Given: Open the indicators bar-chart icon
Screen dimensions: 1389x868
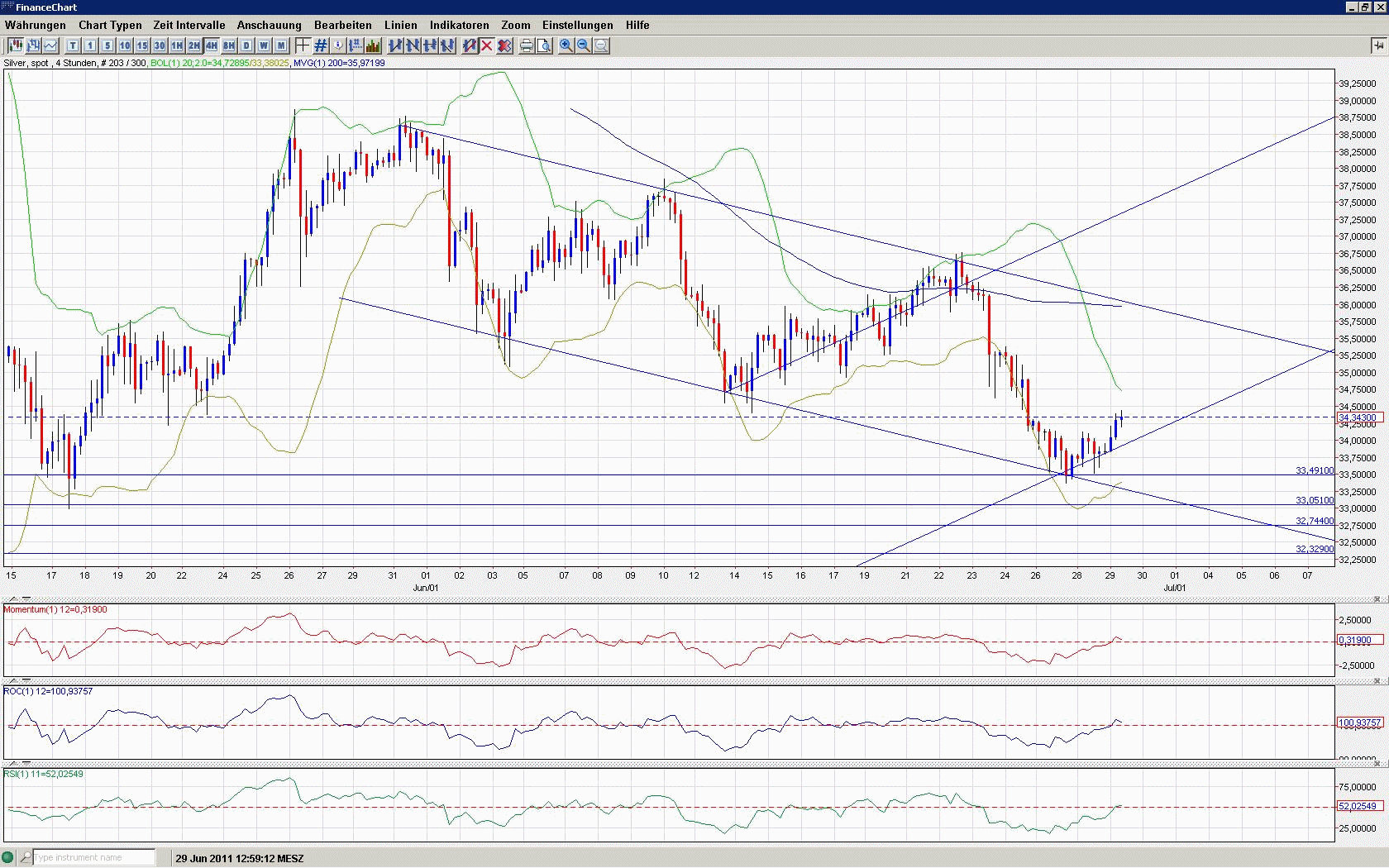Looking at the screenshot, I should pos(373,45).
